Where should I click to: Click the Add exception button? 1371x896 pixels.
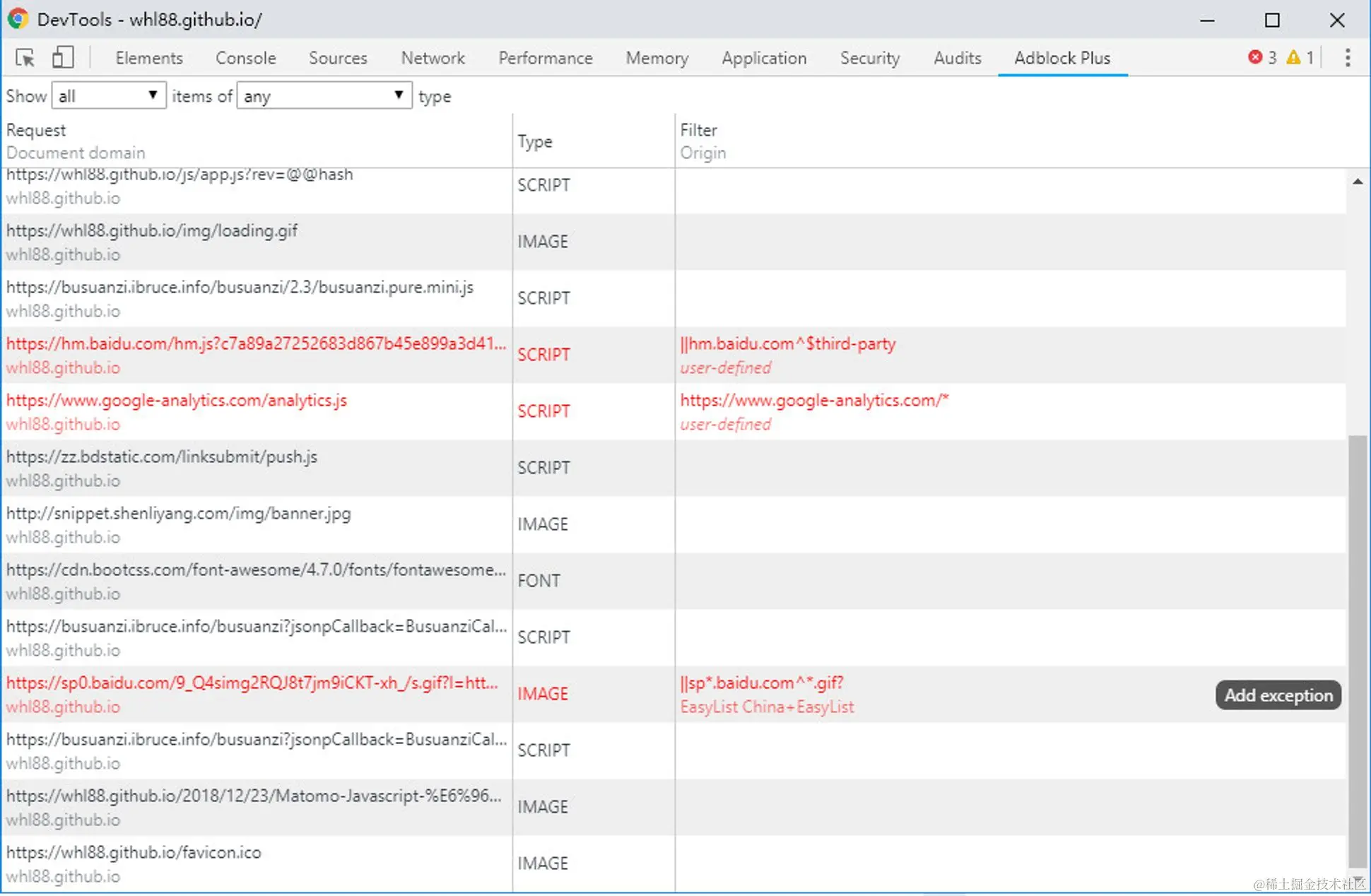[x=1278, y=695]
